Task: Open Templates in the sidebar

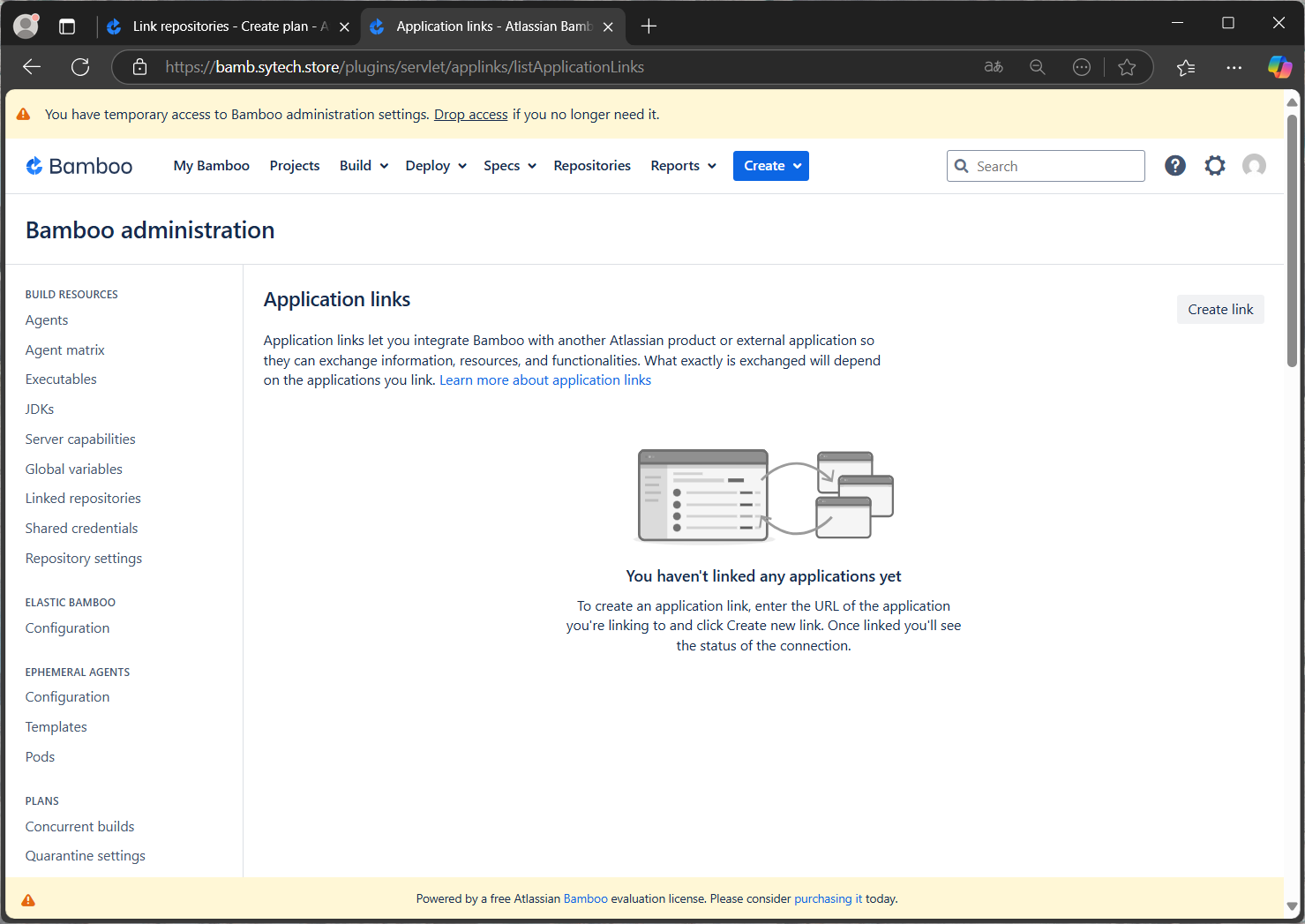Action: click(56, 727)
